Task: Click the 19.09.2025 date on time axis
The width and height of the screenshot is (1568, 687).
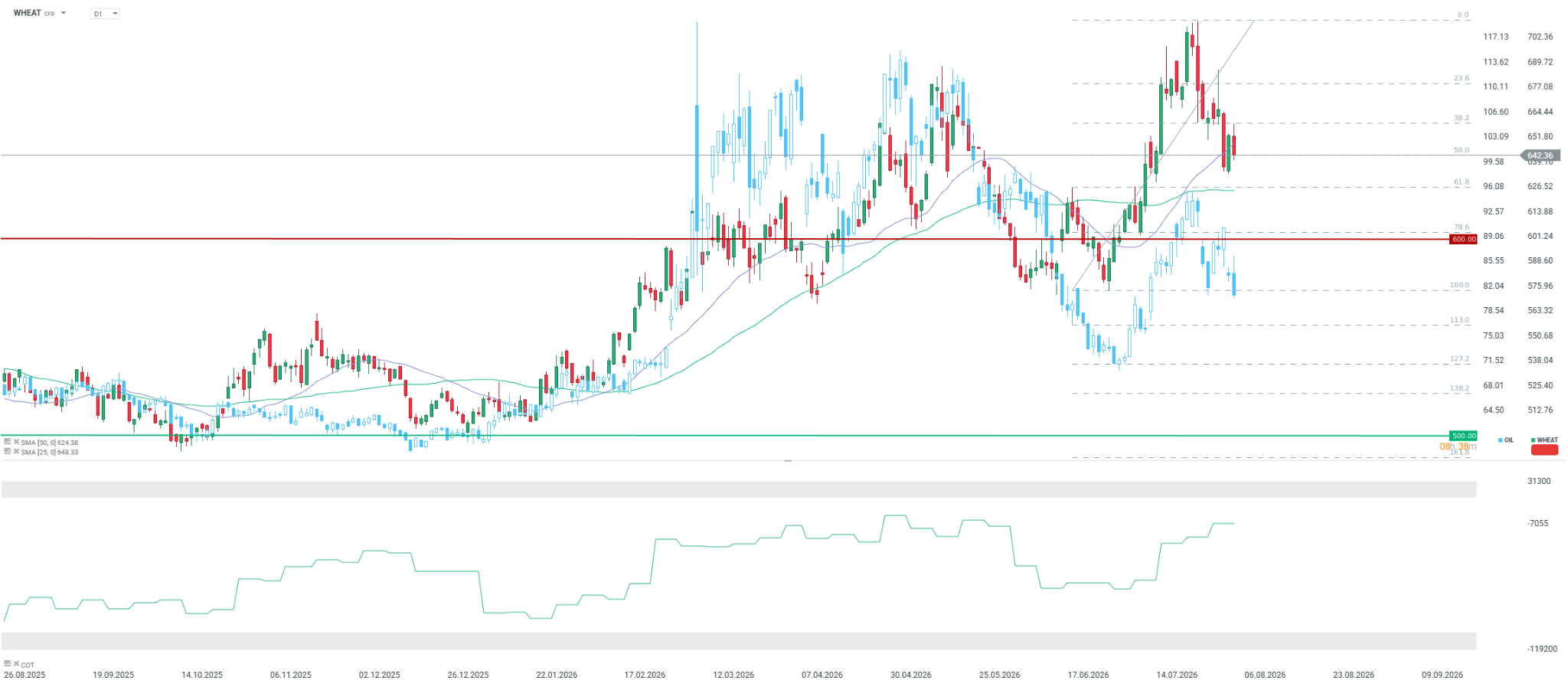Action: click(113, 675)
